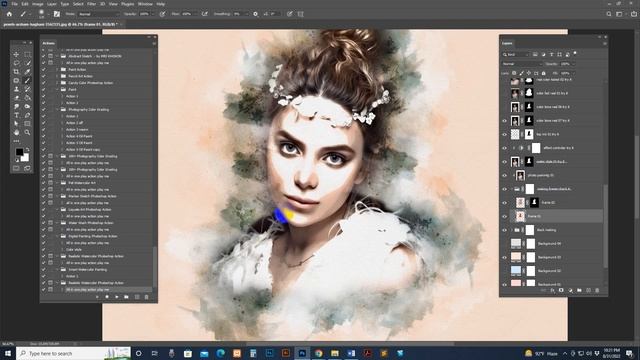This screenshot has width=640, height=360.
Task: Delete action using Actions panel trash
Action: (147, 297)
